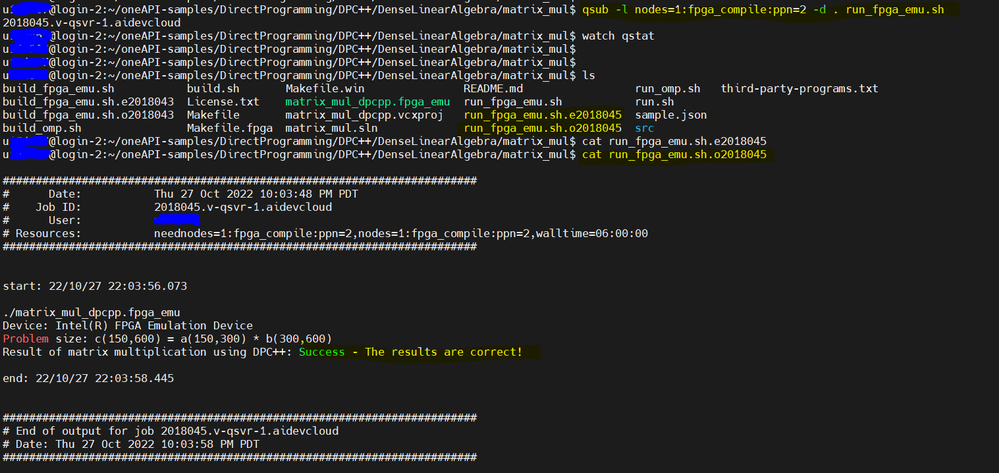999x473 pixels.
Task: Click the "watch qstat" command
Action: click(618, 35)
